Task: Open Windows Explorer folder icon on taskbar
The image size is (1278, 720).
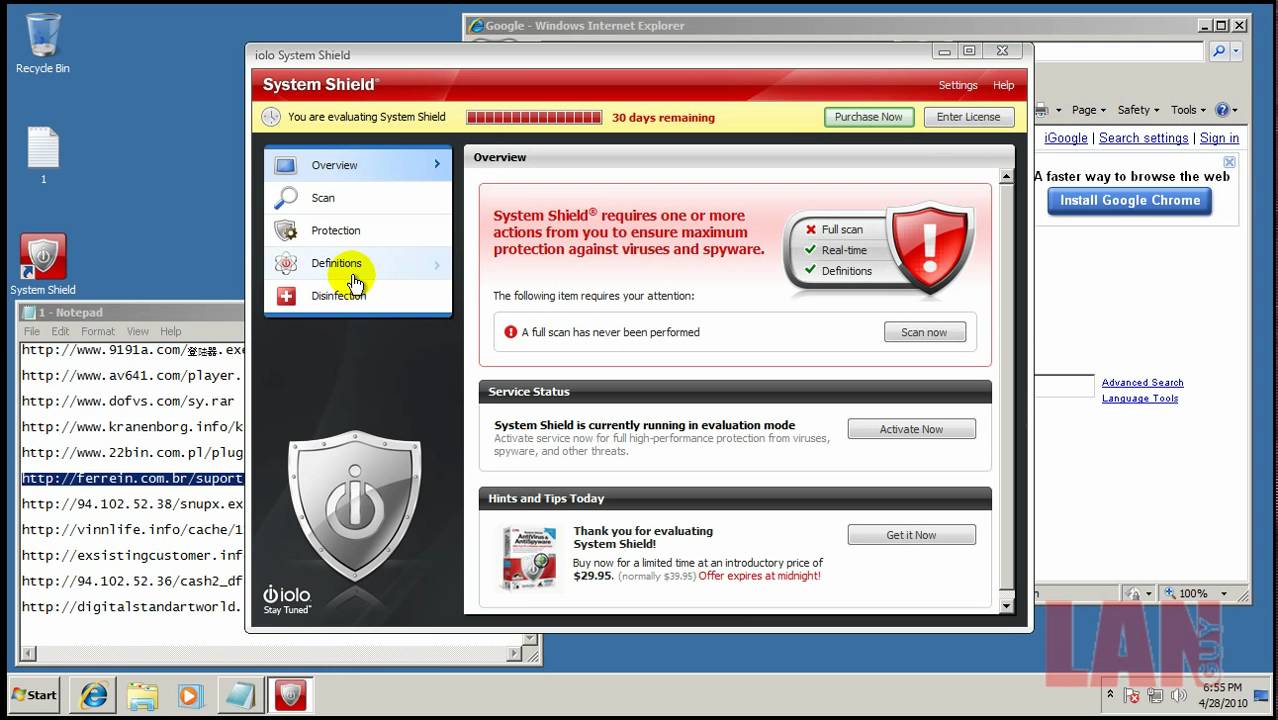Action: tap(143, 695)
